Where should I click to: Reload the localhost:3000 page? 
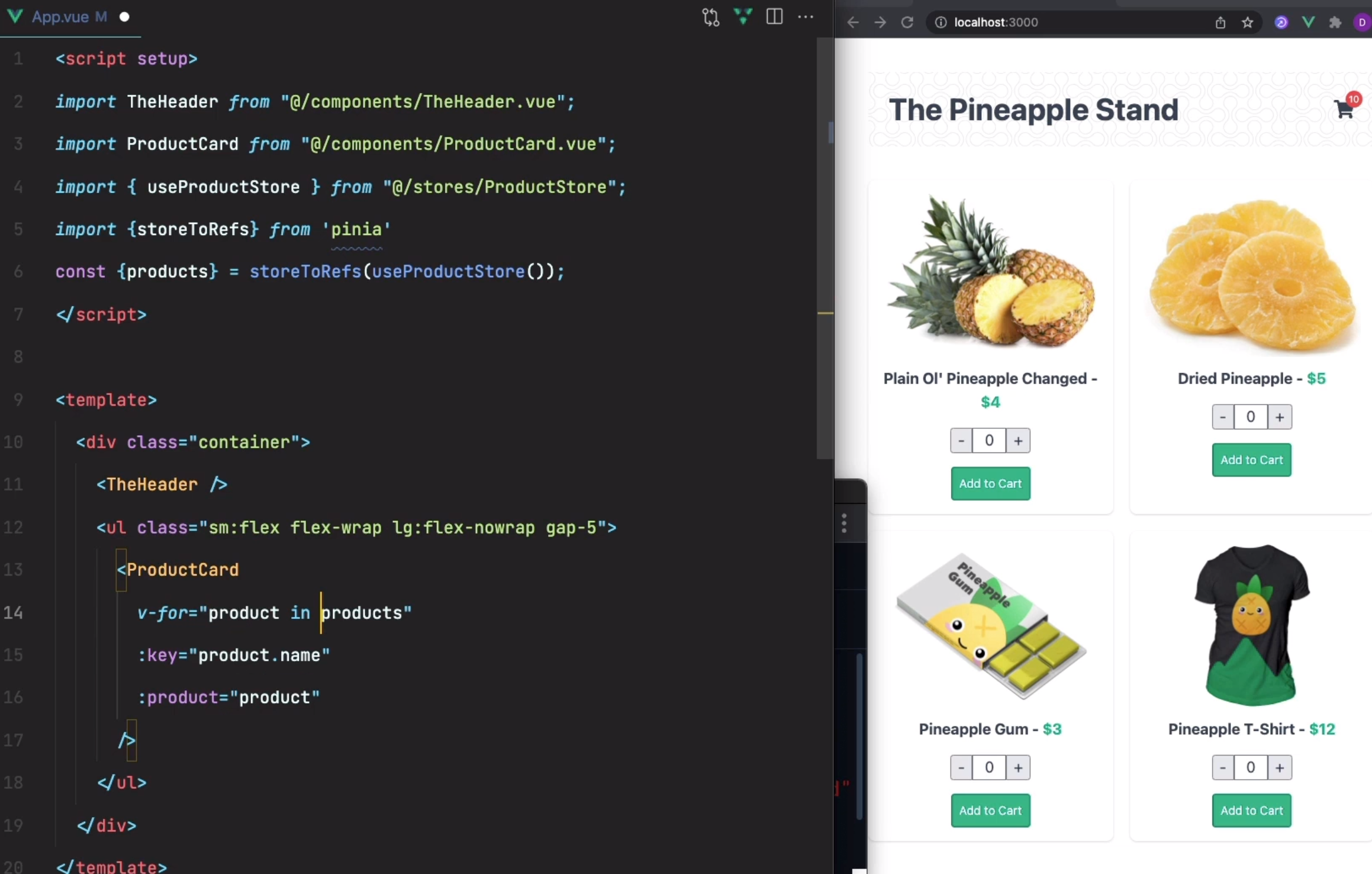(907, 23)
